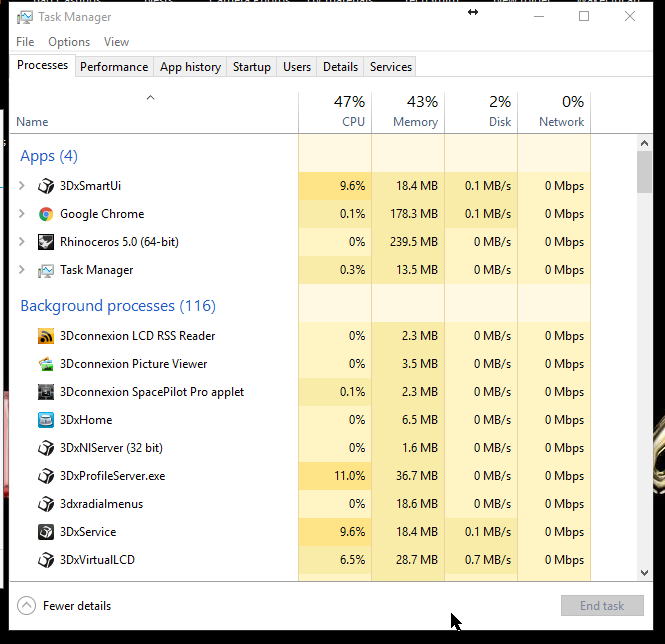665x644 pixels.
Task: Click the Fewer details link text
Action: 77,606
